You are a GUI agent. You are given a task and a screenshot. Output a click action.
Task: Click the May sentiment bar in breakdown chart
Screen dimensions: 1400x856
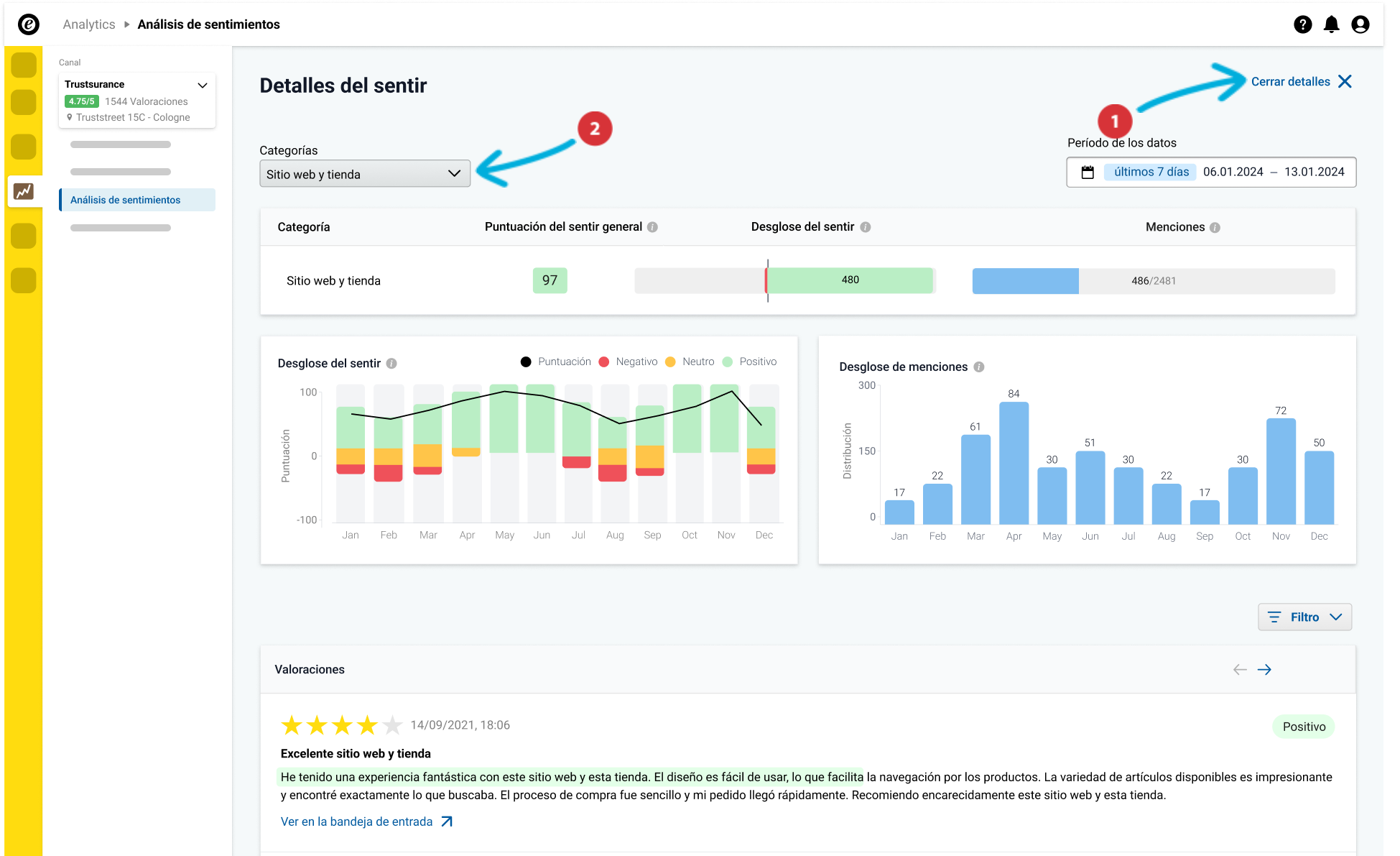click(504, 418)
